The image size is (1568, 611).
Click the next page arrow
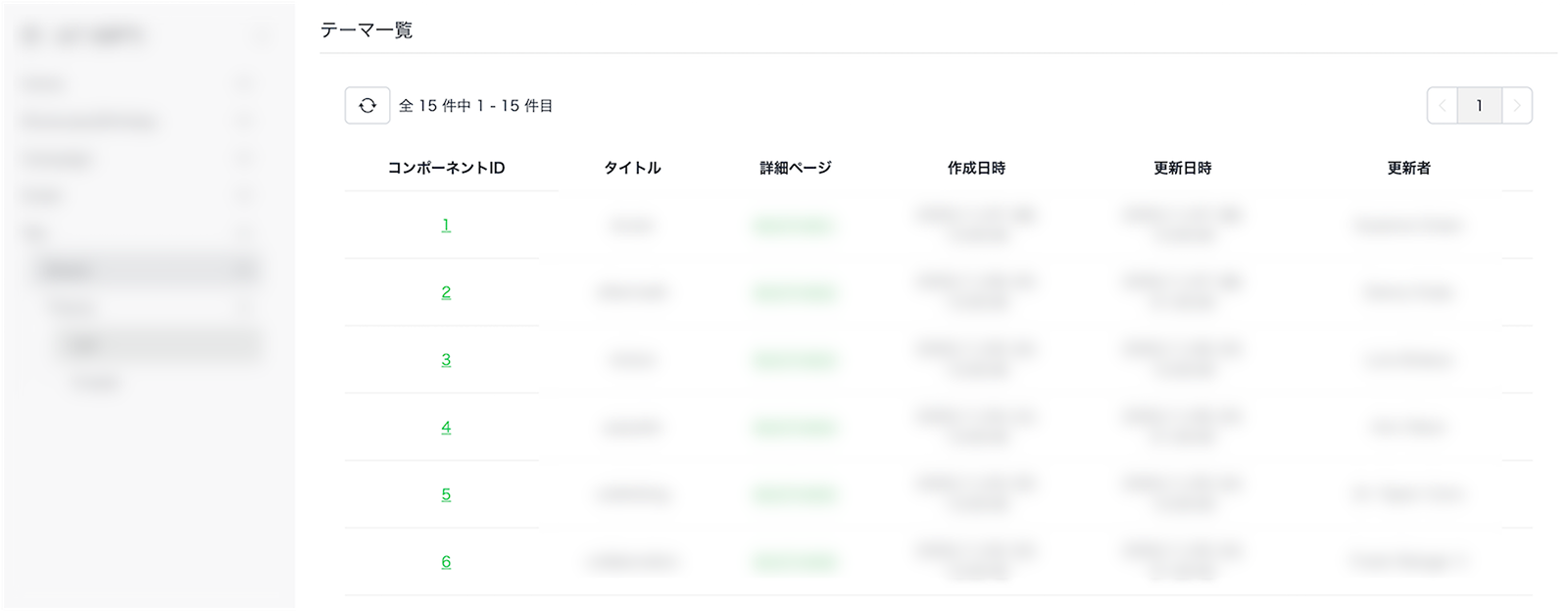click(x=1516, y=105)
